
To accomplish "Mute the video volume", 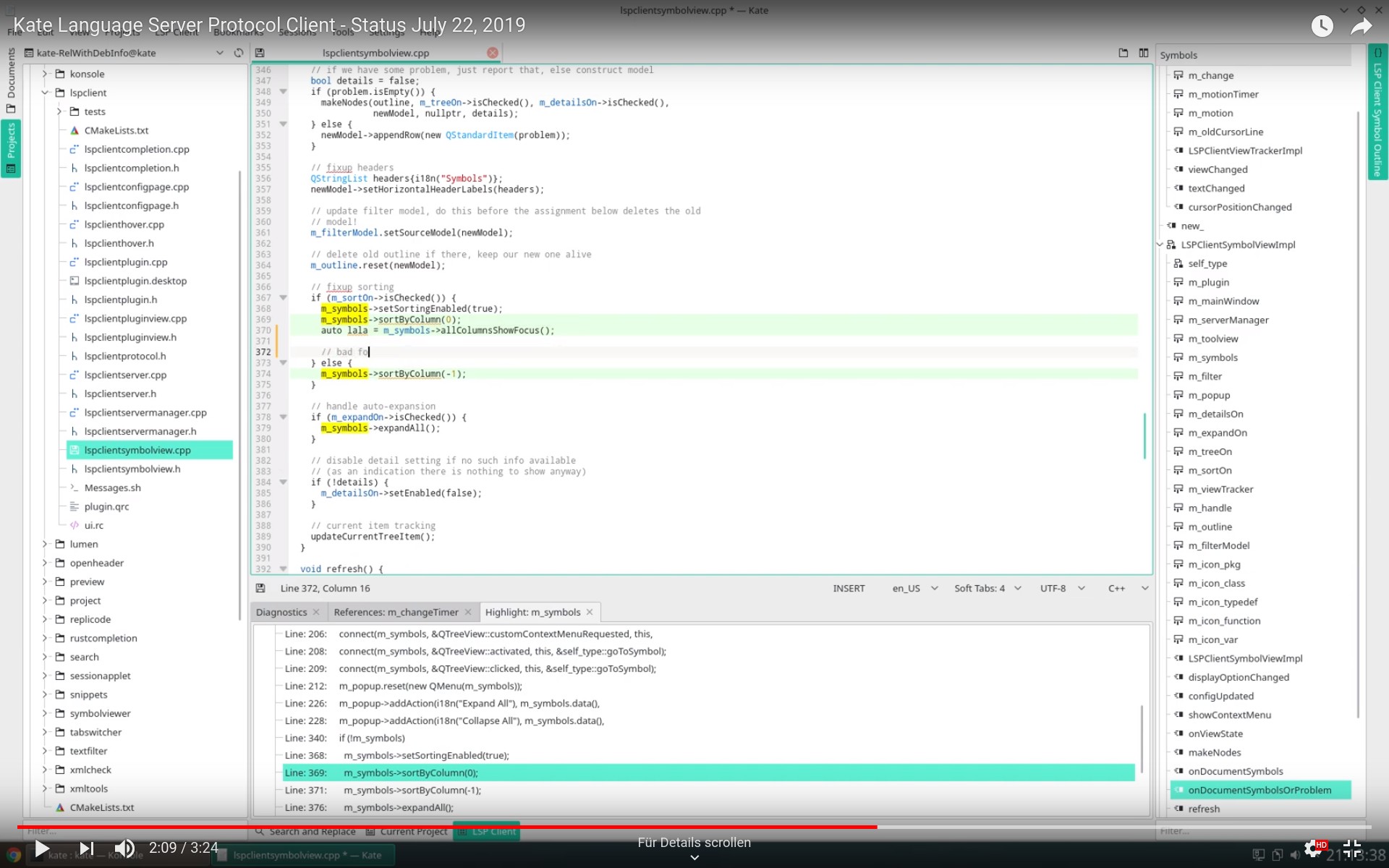I will 124,848.
